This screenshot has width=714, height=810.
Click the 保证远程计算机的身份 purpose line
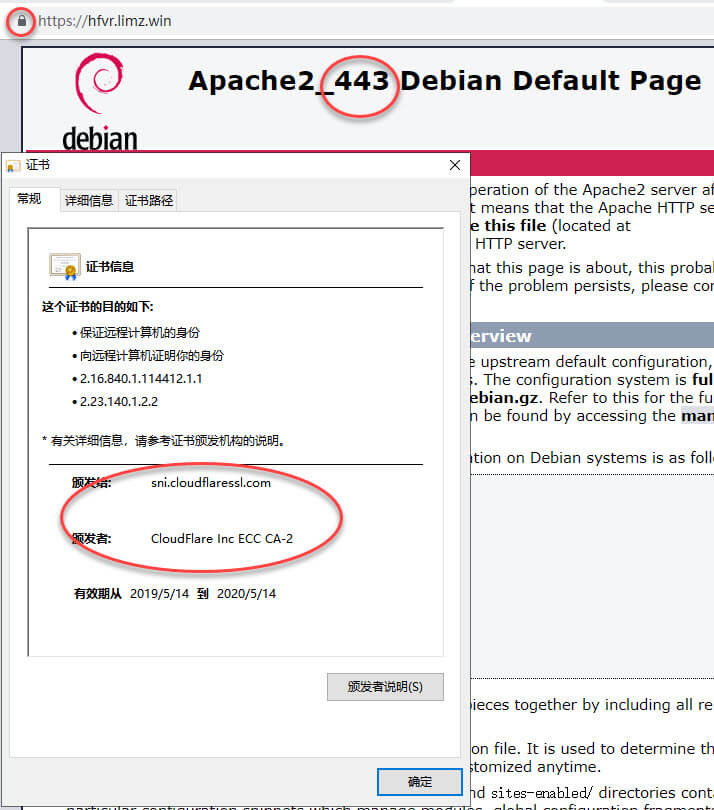[x=139, y=333]
